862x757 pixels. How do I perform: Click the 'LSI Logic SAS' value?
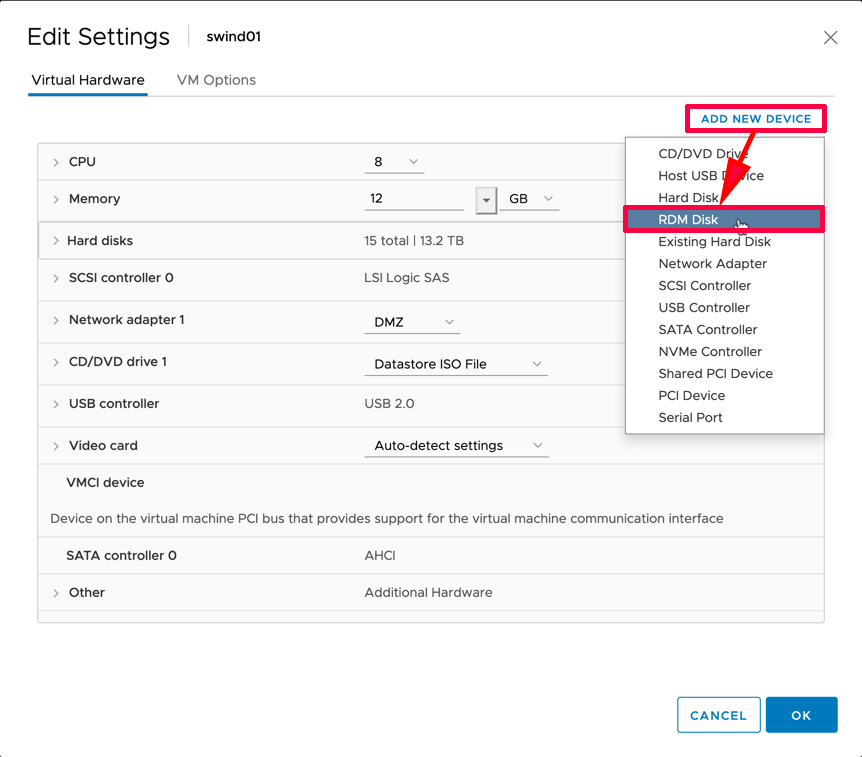(x=407, y=278)
